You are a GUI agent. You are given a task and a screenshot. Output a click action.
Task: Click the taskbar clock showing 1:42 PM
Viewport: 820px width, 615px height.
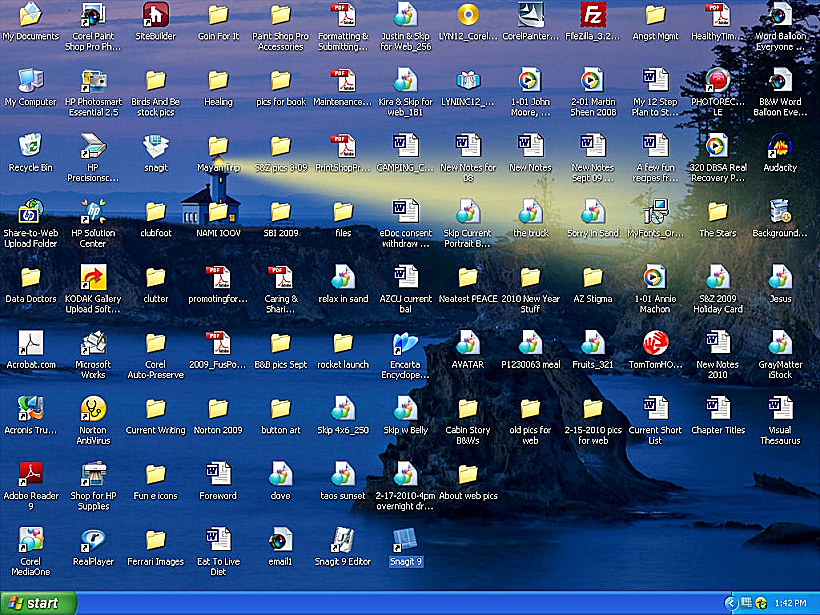793,603
